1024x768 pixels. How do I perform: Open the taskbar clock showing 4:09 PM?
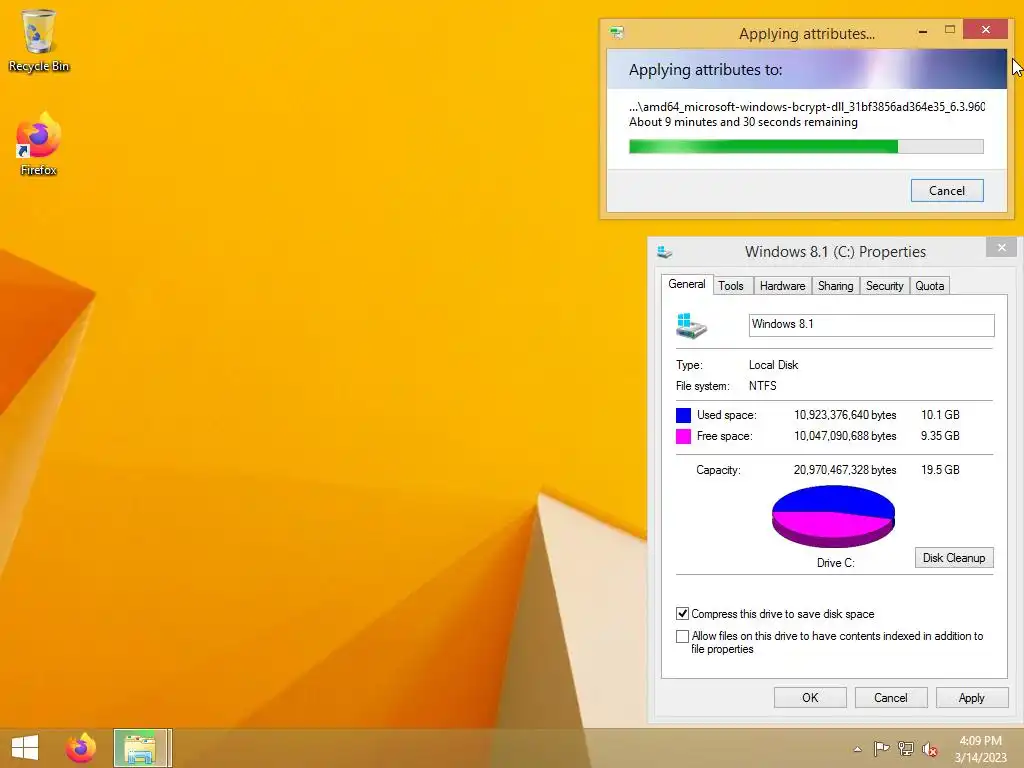pyautogui.click(x=980, y=749)
